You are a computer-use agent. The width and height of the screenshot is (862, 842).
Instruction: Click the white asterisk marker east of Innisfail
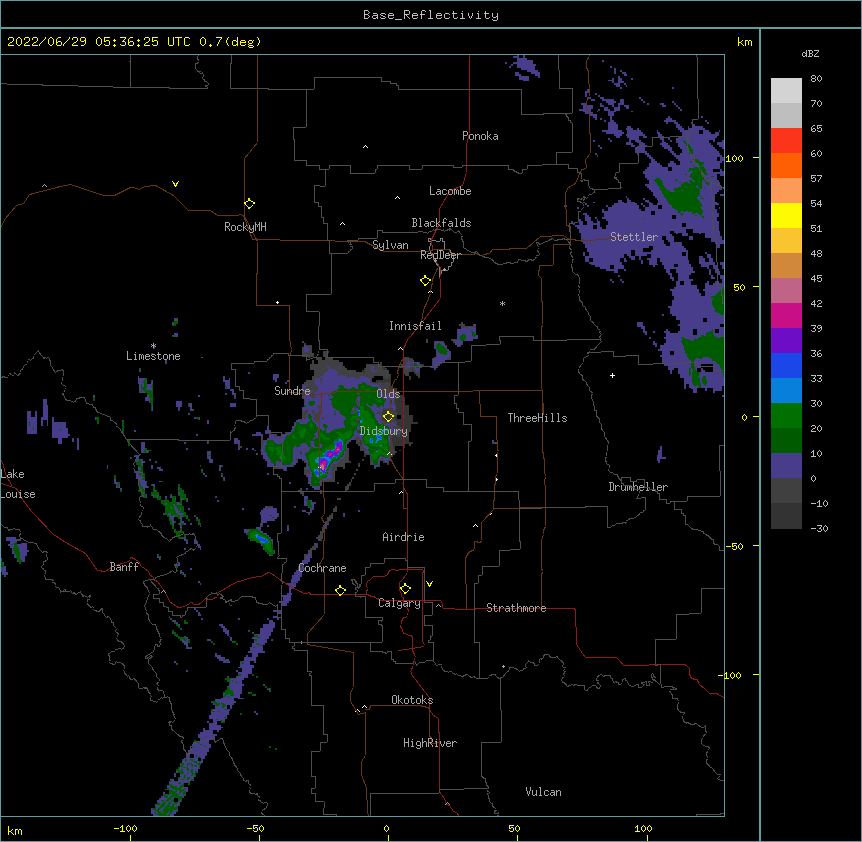(x=502, y=303)
